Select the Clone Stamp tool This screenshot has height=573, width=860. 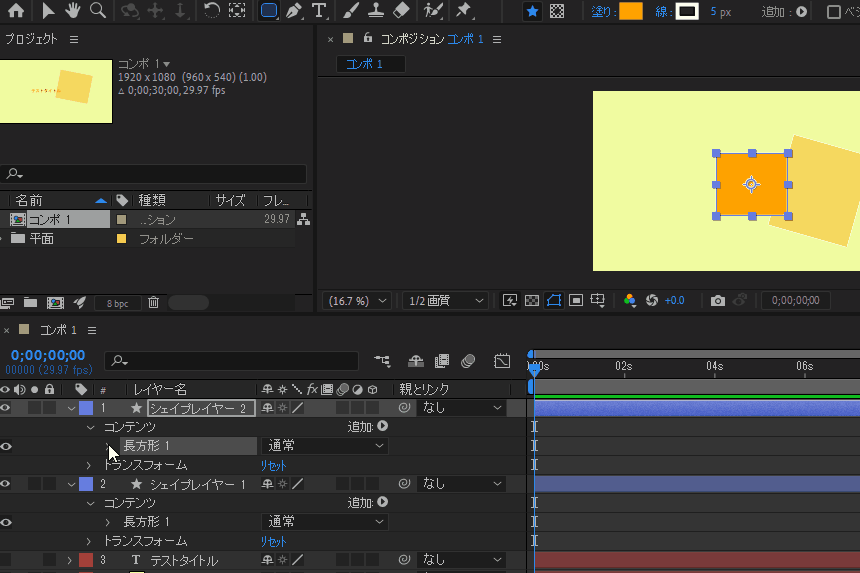click(x=376, y=10)
